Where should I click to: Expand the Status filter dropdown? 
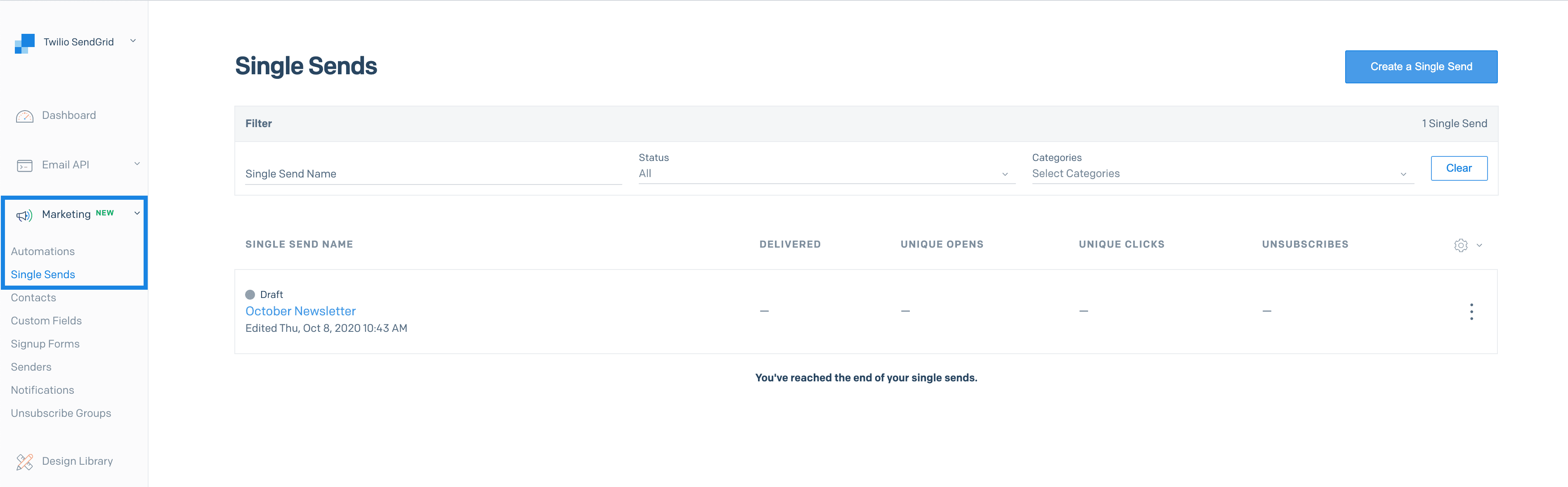click(x=1005, y=173)
